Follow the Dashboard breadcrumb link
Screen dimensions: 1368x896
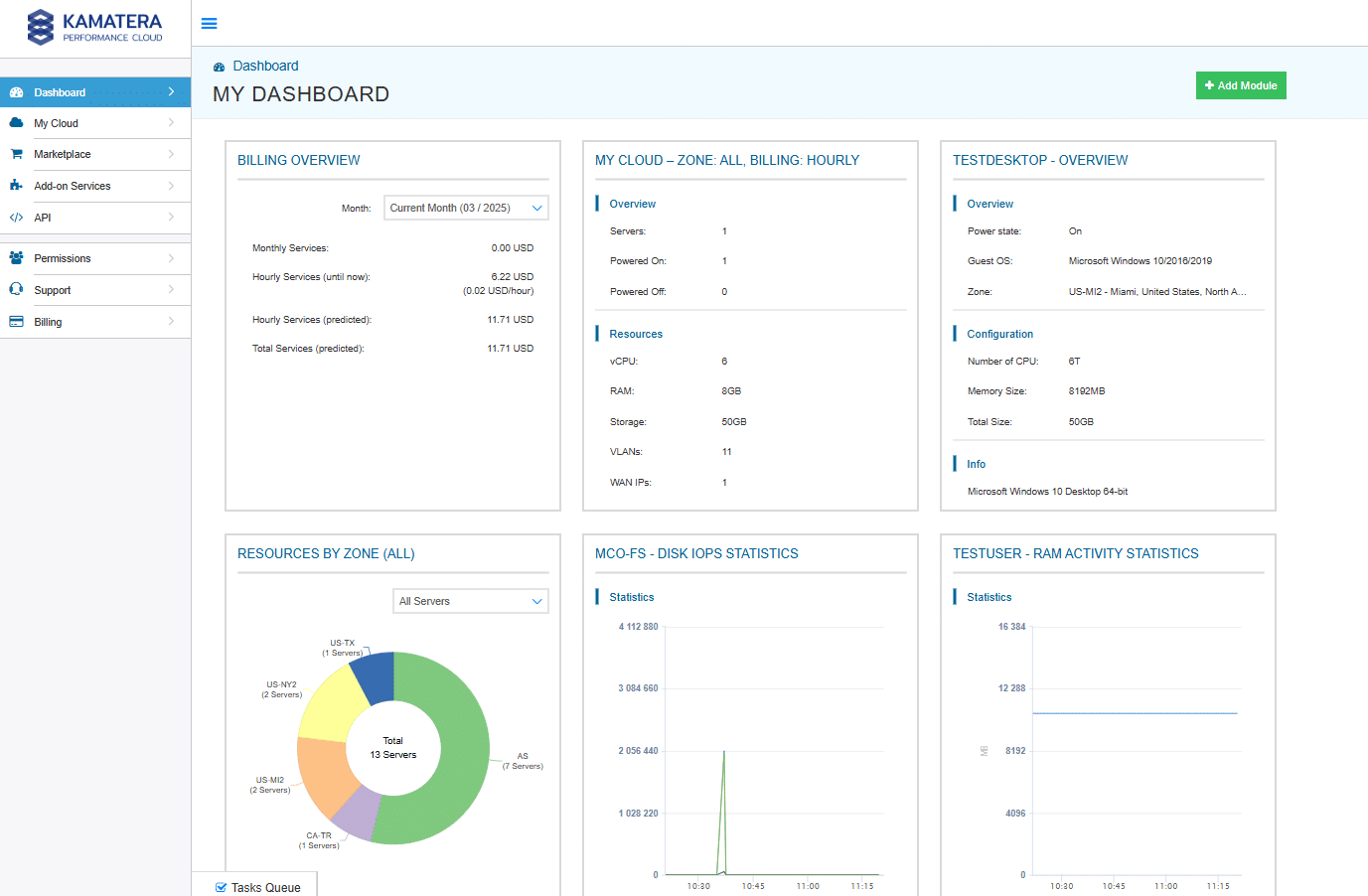[265, 66]
